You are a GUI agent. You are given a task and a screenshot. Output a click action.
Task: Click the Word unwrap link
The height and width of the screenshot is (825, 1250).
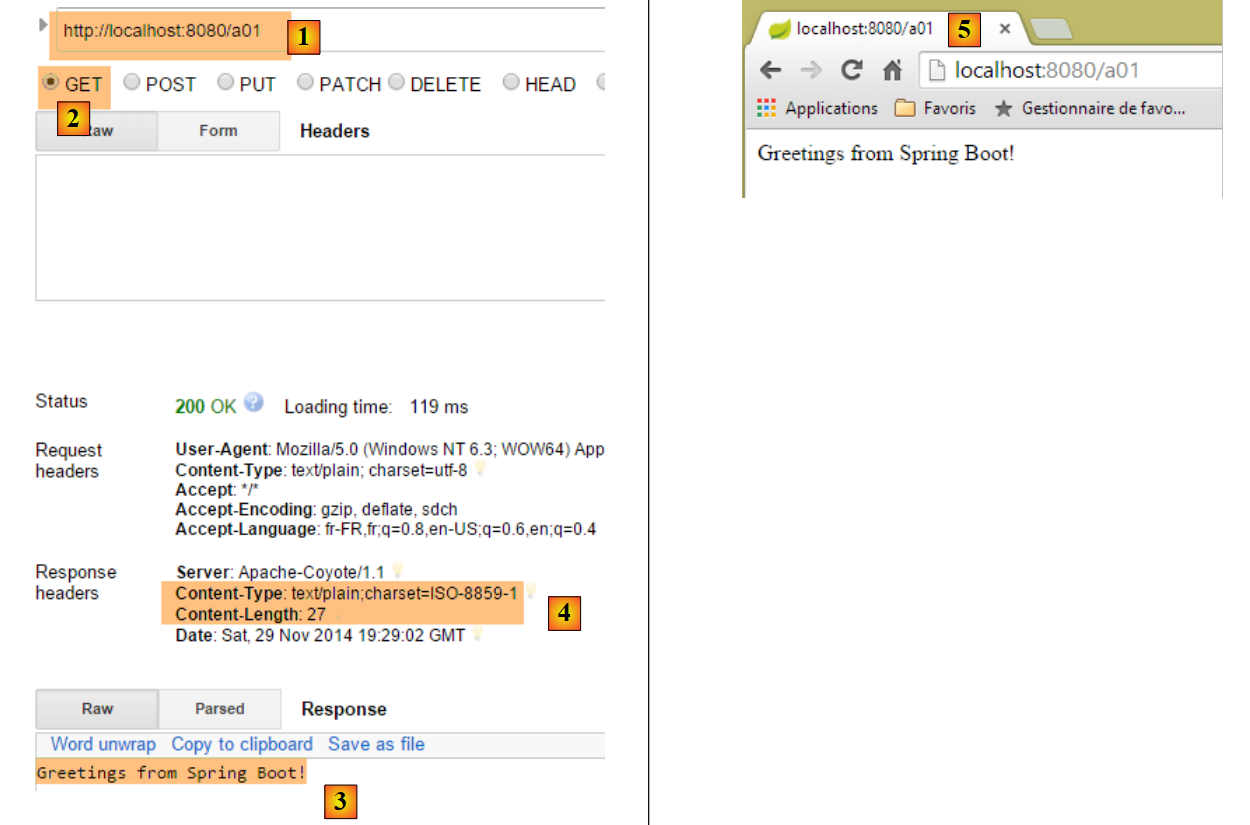click(x=103, y=744)
